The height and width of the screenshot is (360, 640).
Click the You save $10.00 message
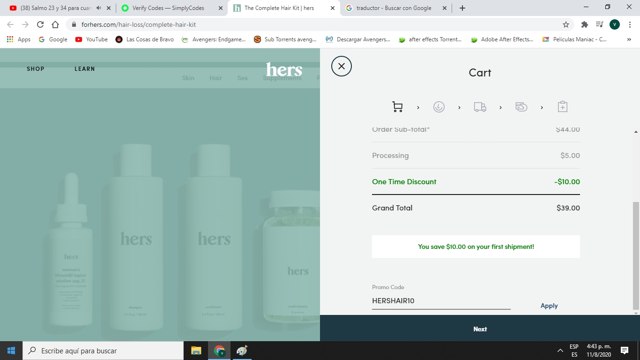[476, 247]
